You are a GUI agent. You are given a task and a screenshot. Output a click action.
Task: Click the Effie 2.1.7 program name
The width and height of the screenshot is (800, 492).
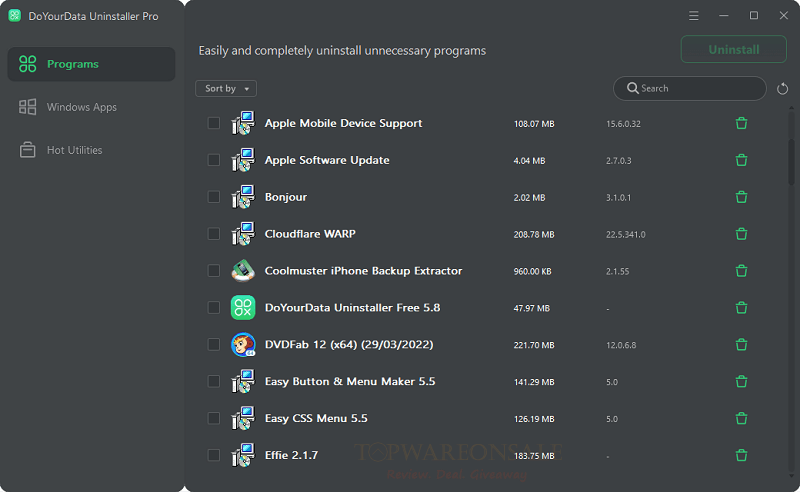click(291, 455)
